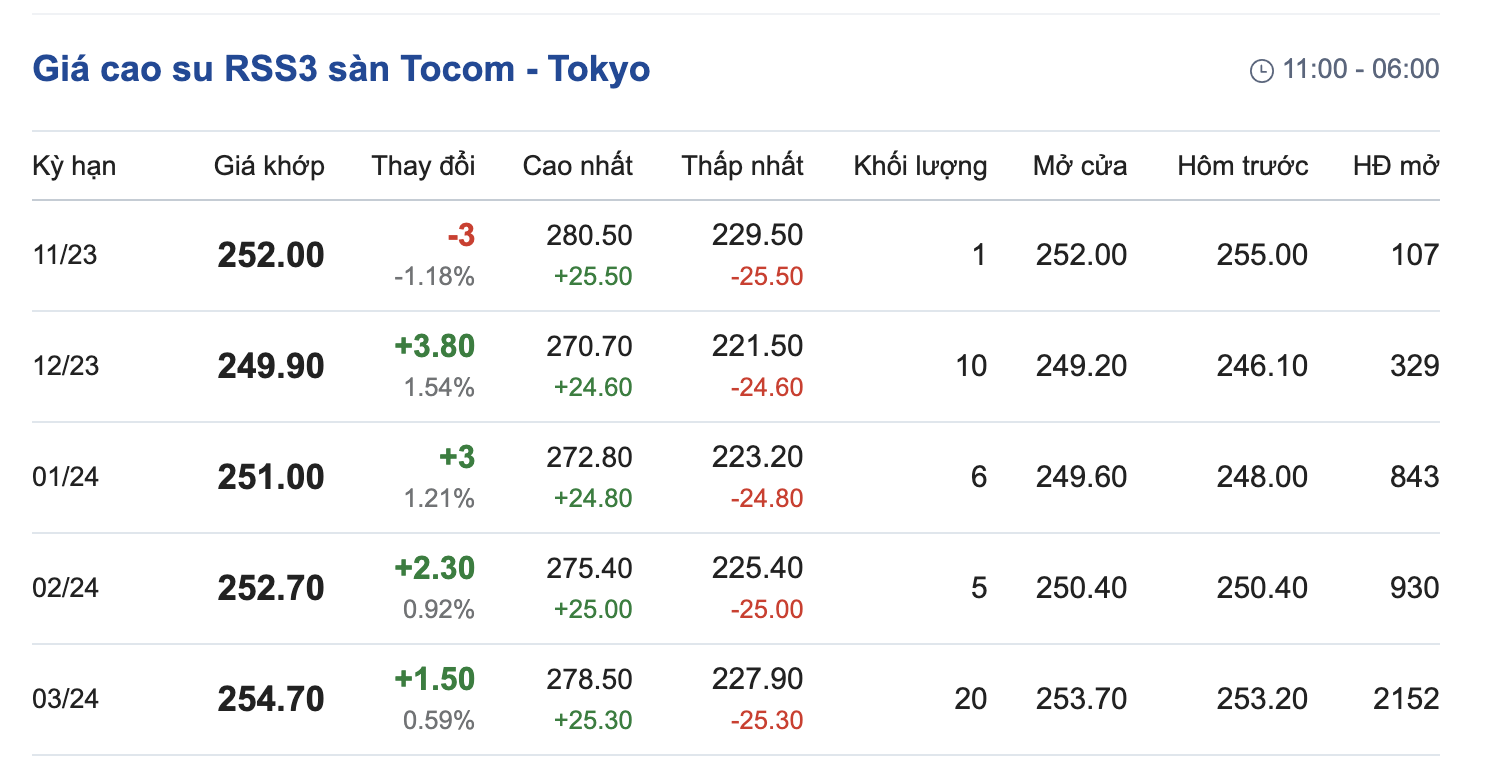1504x770 pixels.
Task: Pick the 01/24 contract term
Action: (65, 477)
